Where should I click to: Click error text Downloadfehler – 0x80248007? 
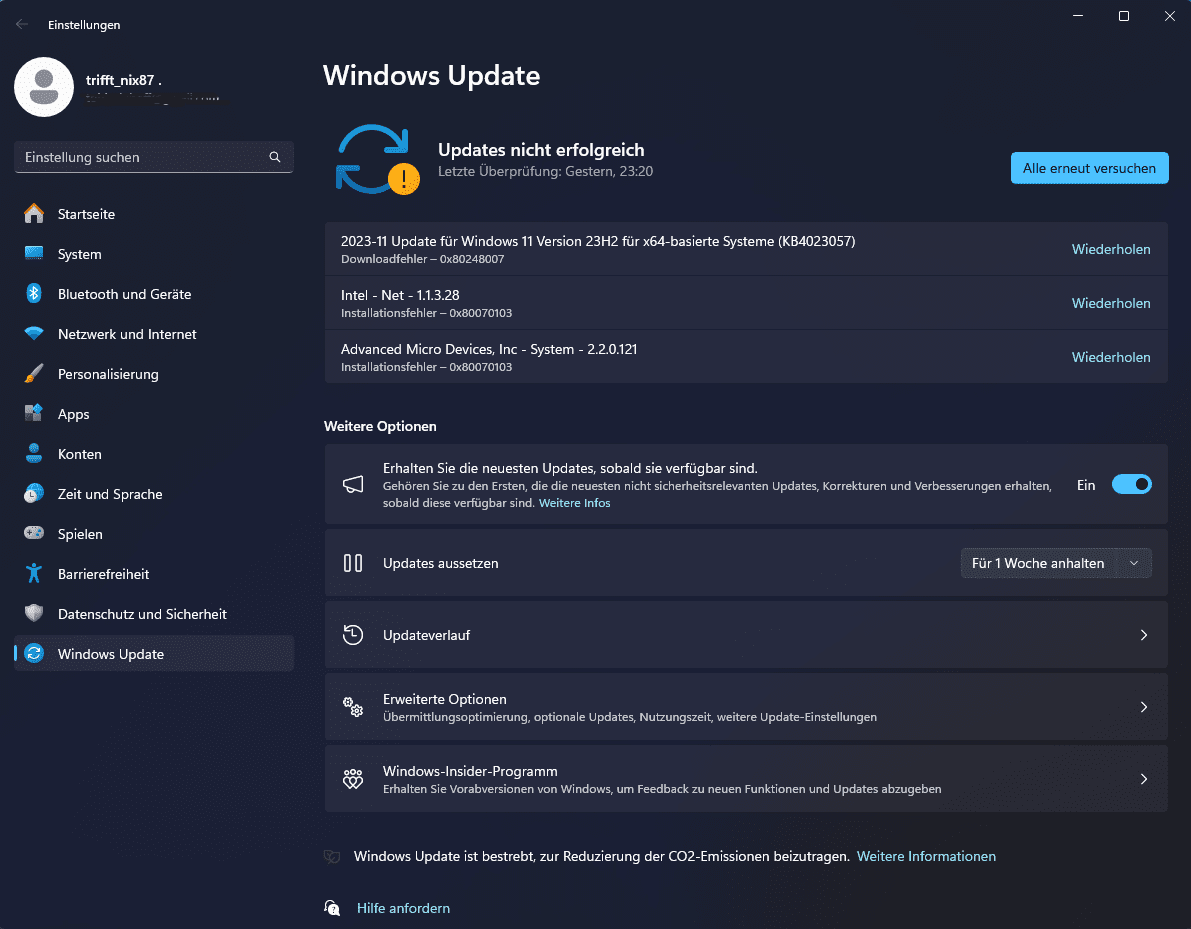[422, 259]
